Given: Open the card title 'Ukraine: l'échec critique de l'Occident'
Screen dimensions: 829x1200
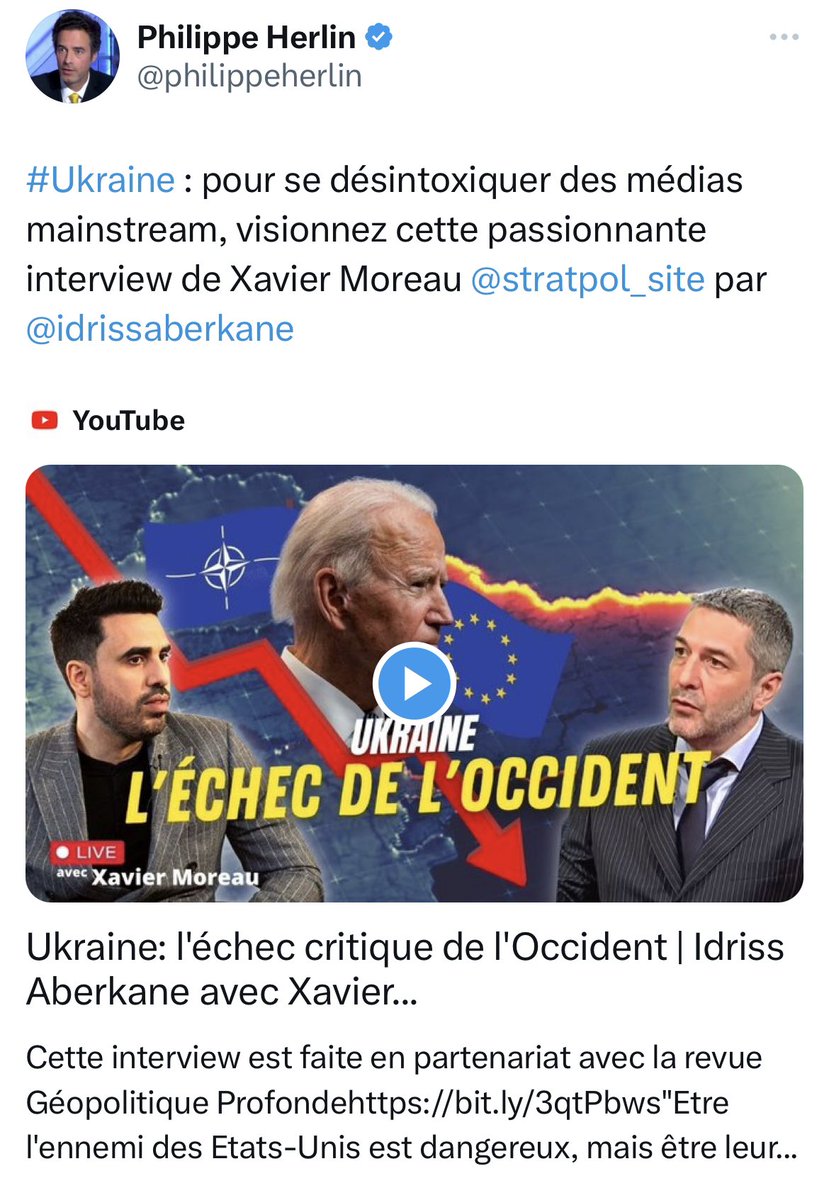Looking at the screenshot, I should [x=405, y=969].
